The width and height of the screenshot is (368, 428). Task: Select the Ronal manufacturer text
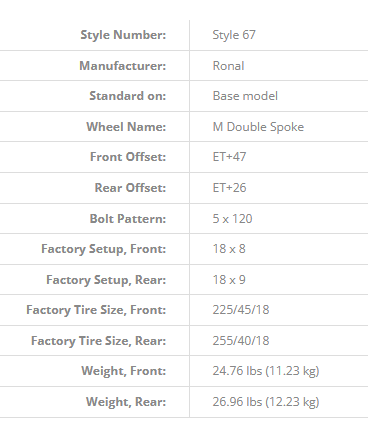228,66
